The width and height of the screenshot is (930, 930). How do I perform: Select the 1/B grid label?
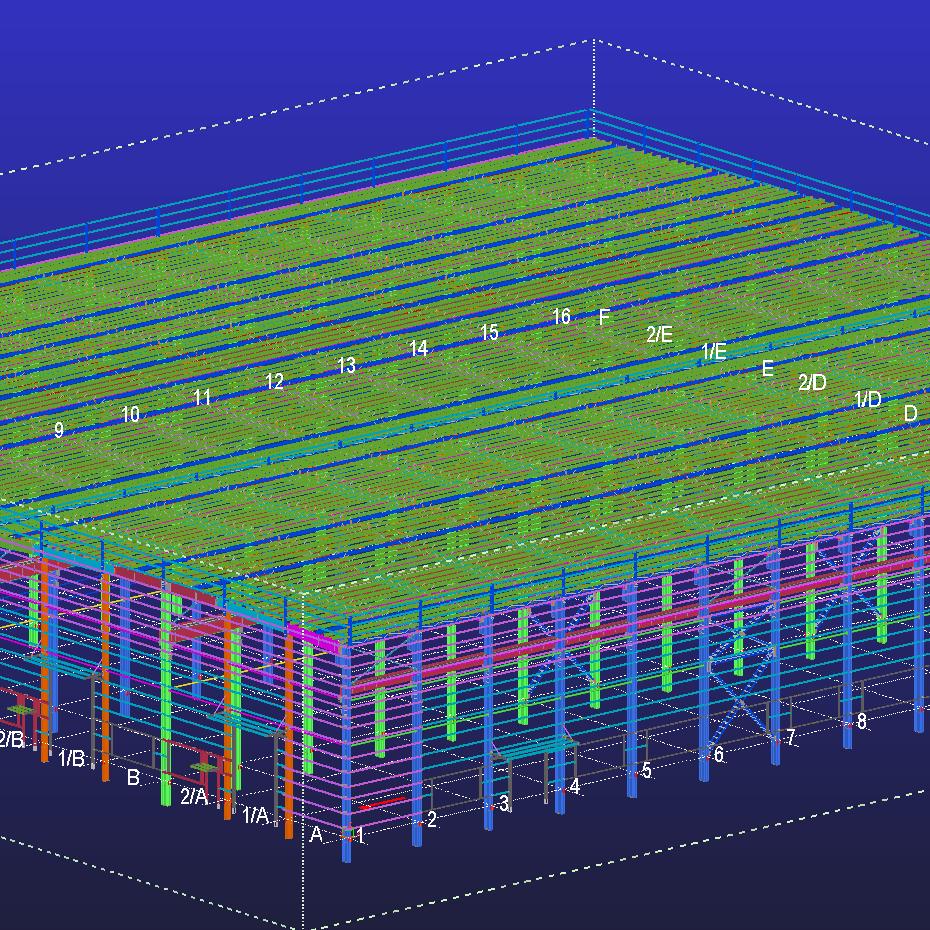71,759
